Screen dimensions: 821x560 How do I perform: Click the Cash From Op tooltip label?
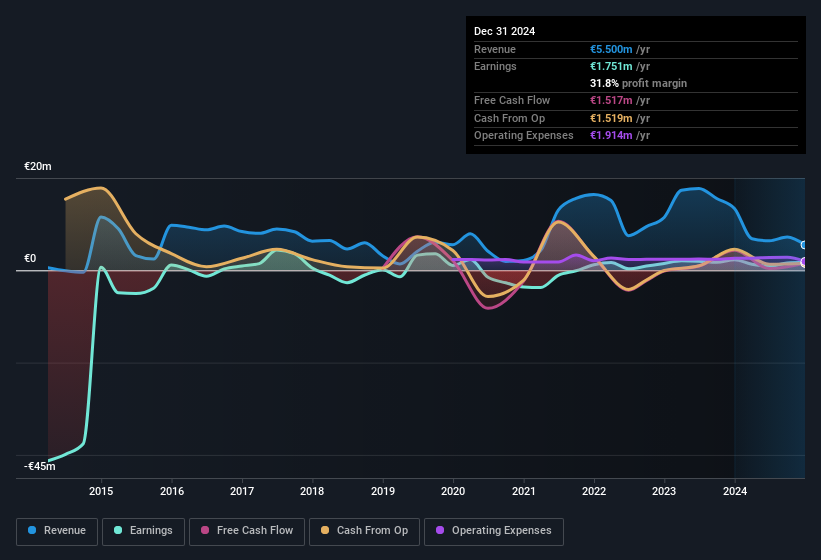(x=509, y=118)
